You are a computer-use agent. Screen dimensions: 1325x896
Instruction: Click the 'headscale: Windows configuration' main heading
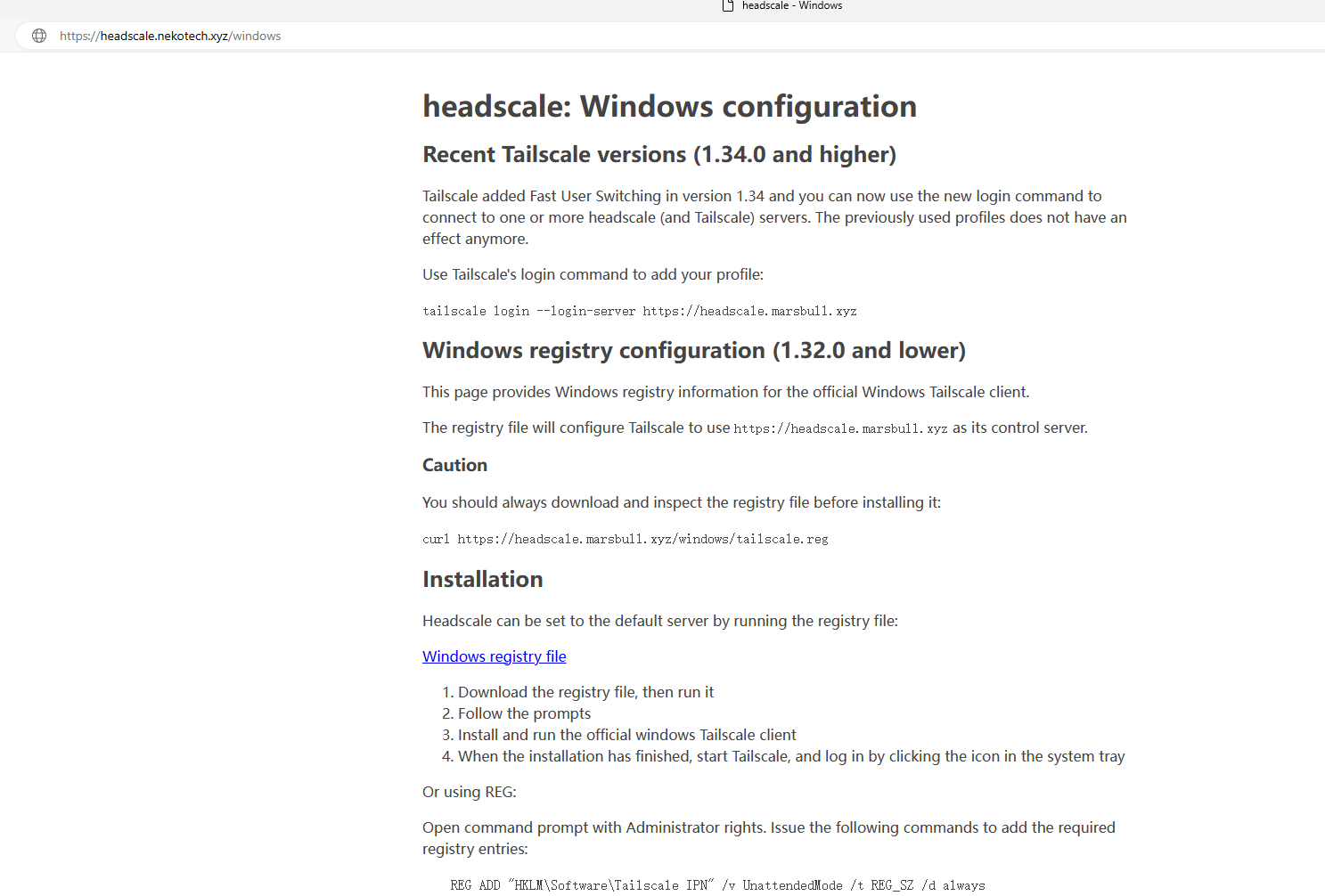click(x=669, y=106)
